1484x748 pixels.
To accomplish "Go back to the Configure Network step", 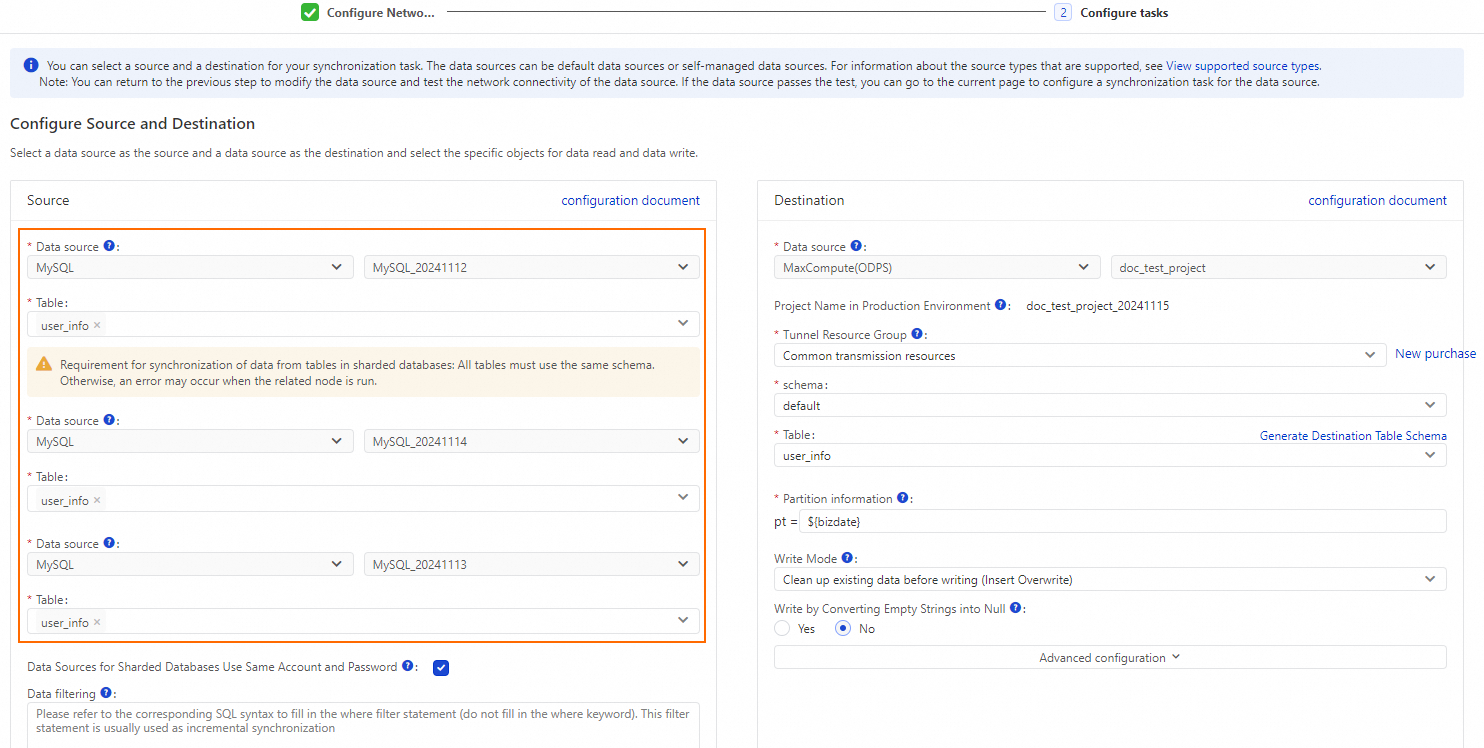I will click(x=381, y=13).
